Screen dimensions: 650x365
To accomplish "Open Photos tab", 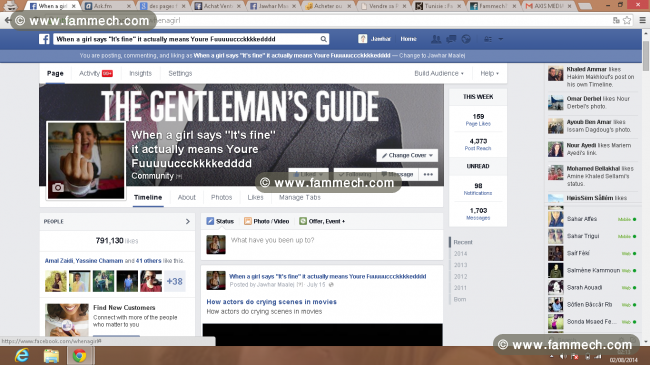I will click(x=221, y=197).
